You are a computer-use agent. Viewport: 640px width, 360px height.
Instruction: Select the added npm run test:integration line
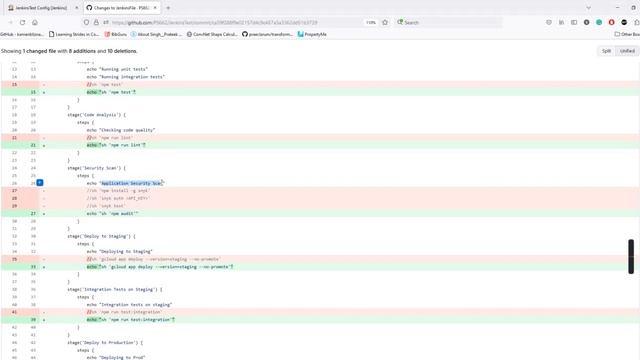[x=131, y=320]
